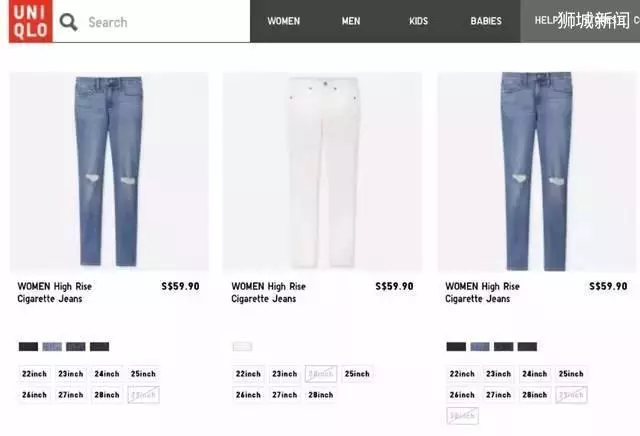Screen dimensions: 640x436
Task: Click white jeans product title link
Action: pyautogui.click(x=269, y=292)
